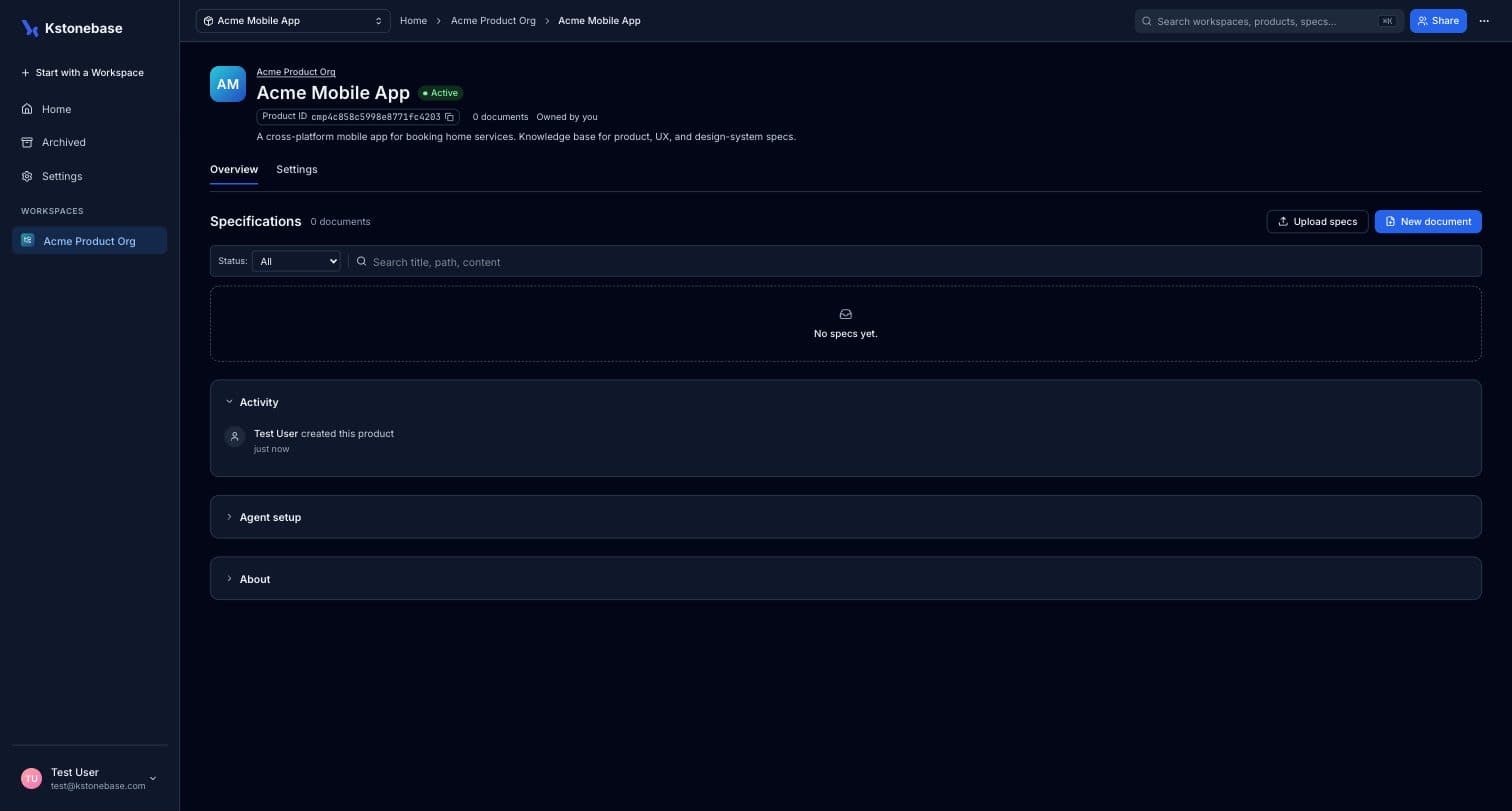
Task: Click the Acme Mobile App breadcrumb text
Action: 599,21
